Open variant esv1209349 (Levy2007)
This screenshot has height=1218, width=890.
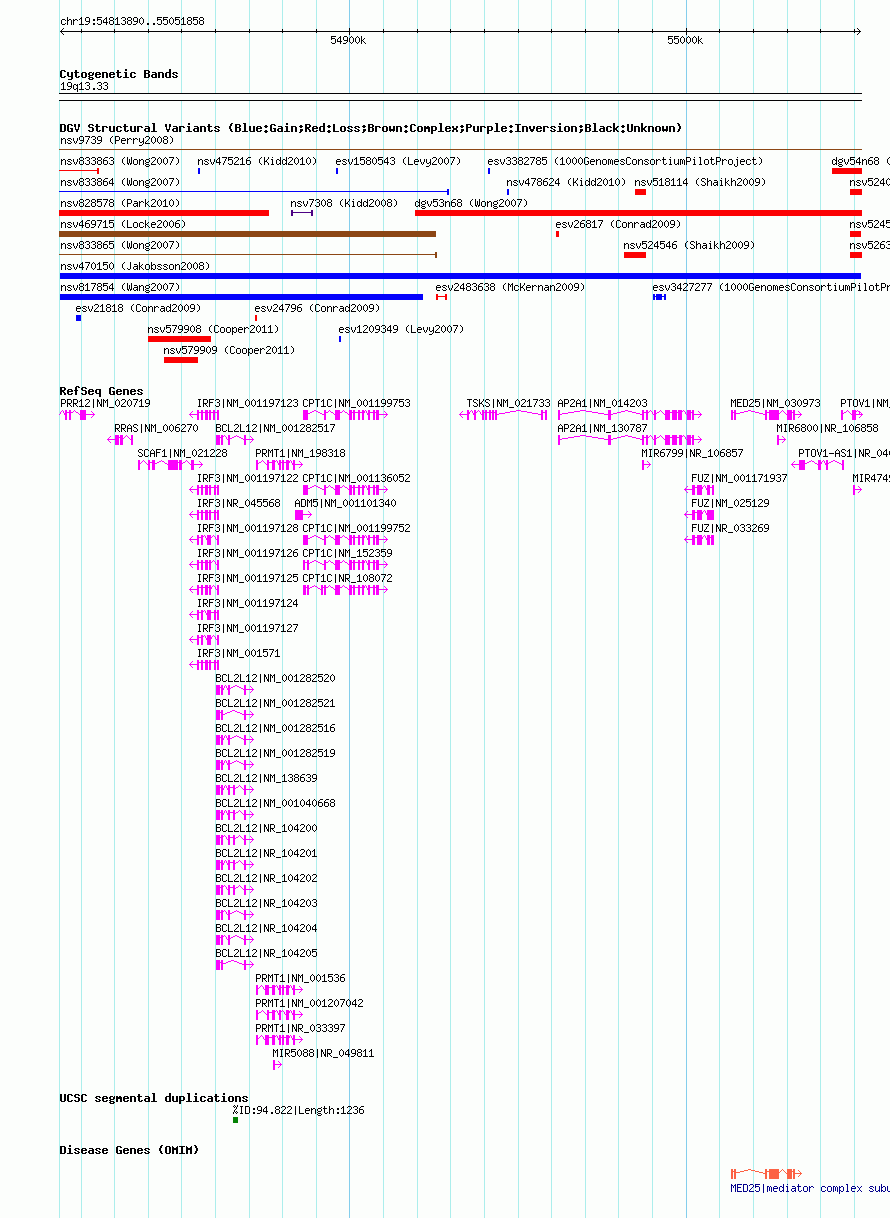401,329
